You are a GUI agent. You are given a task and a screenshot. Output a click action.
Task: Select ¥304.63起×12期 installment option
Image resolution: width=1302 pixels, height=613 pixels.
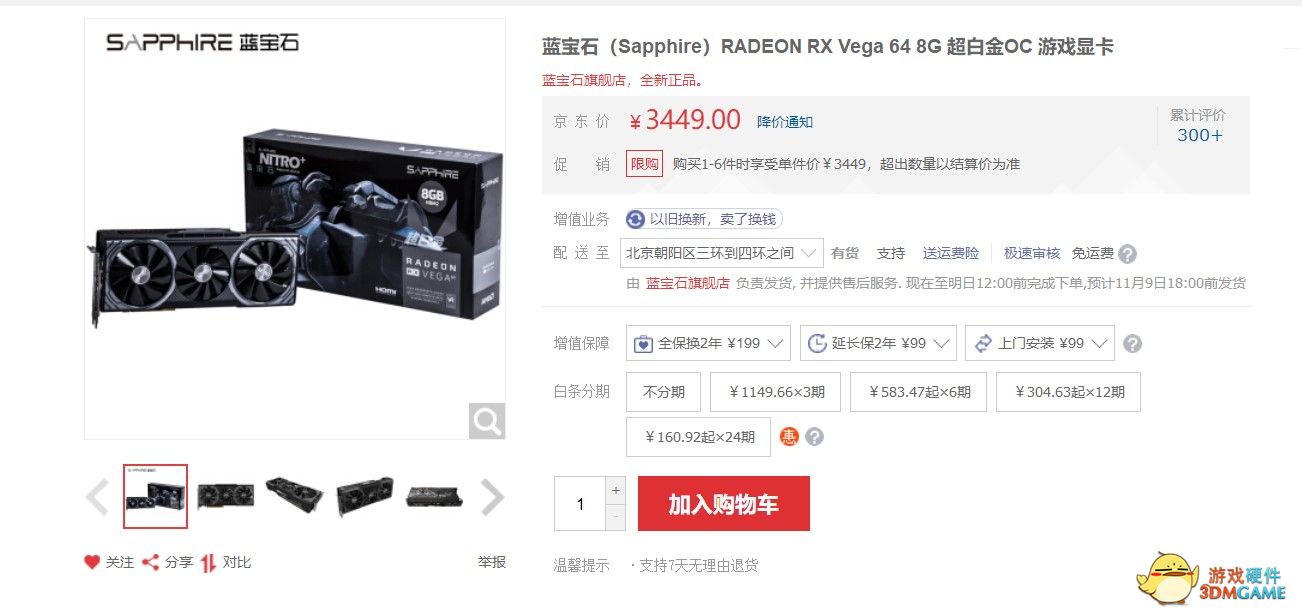pyautogui.click(x=1068, y=391)
